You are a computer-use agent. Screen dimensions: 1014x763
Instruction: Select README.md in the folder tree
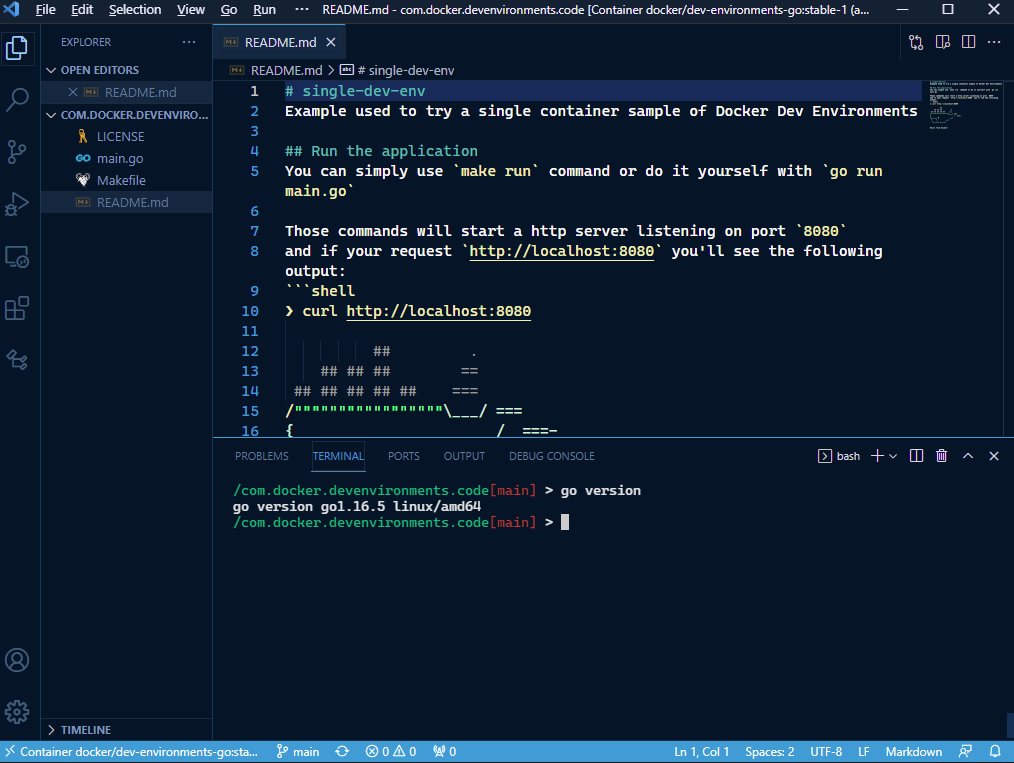tap(127, 202)
